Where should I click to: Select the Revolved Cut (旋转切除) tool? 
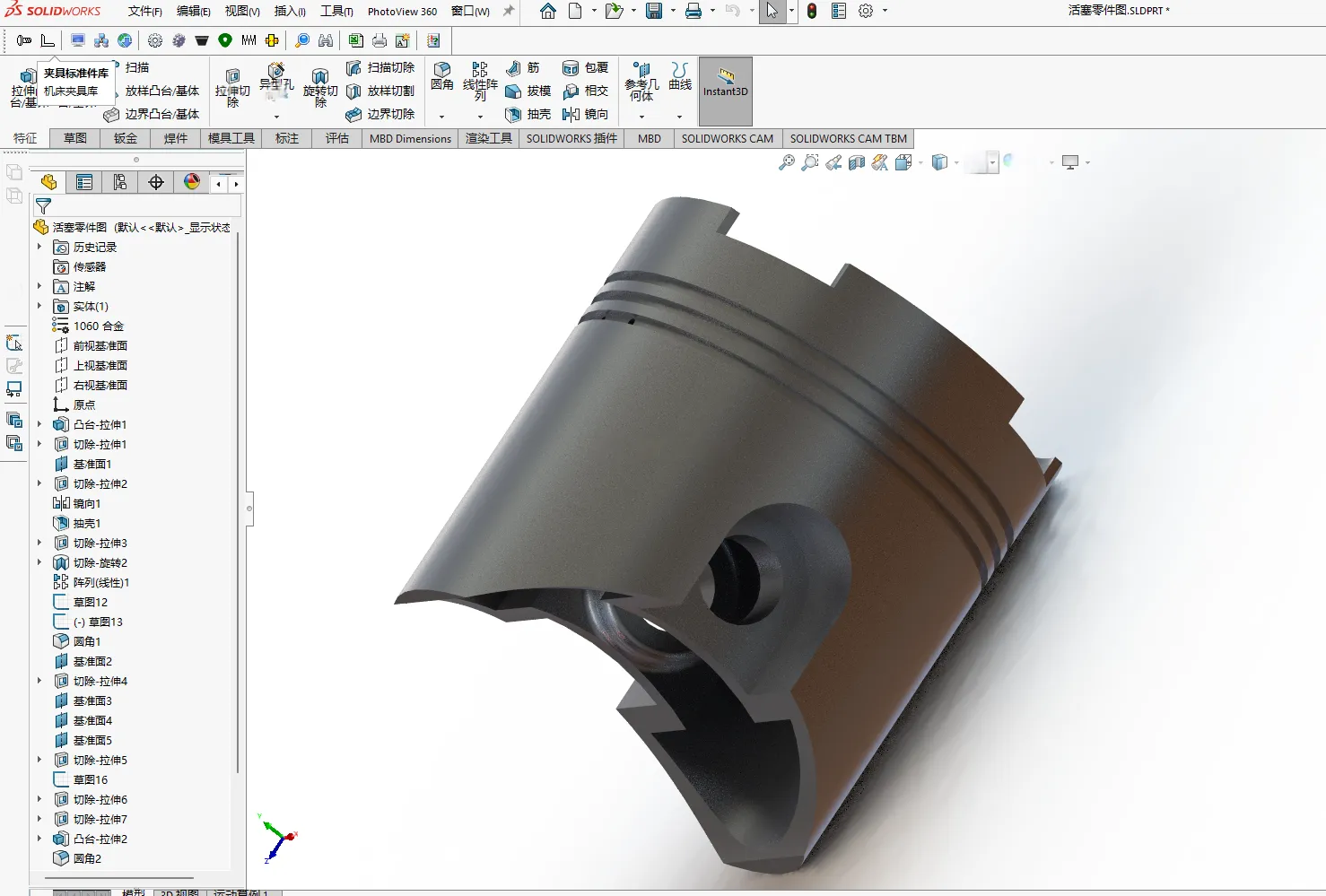pos(320,87)
